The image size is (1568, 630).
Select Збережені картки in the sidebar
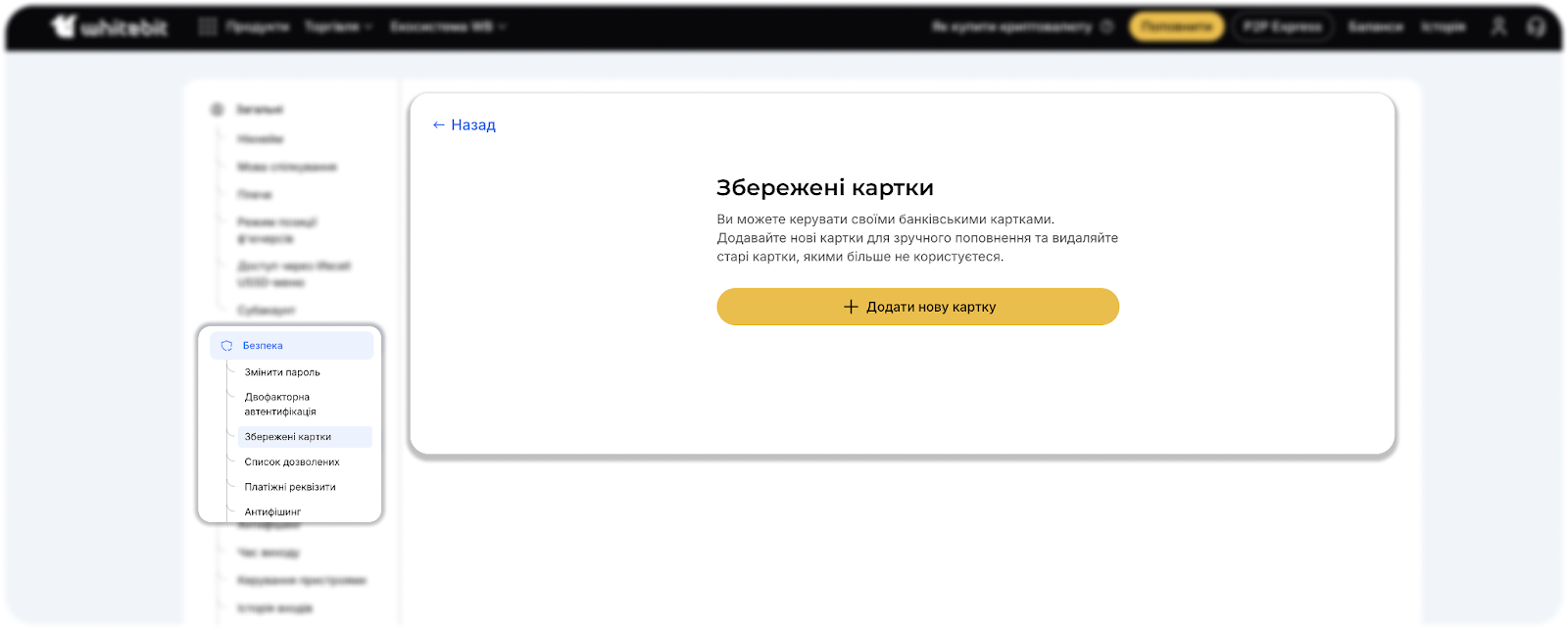[x=288, y=437]
